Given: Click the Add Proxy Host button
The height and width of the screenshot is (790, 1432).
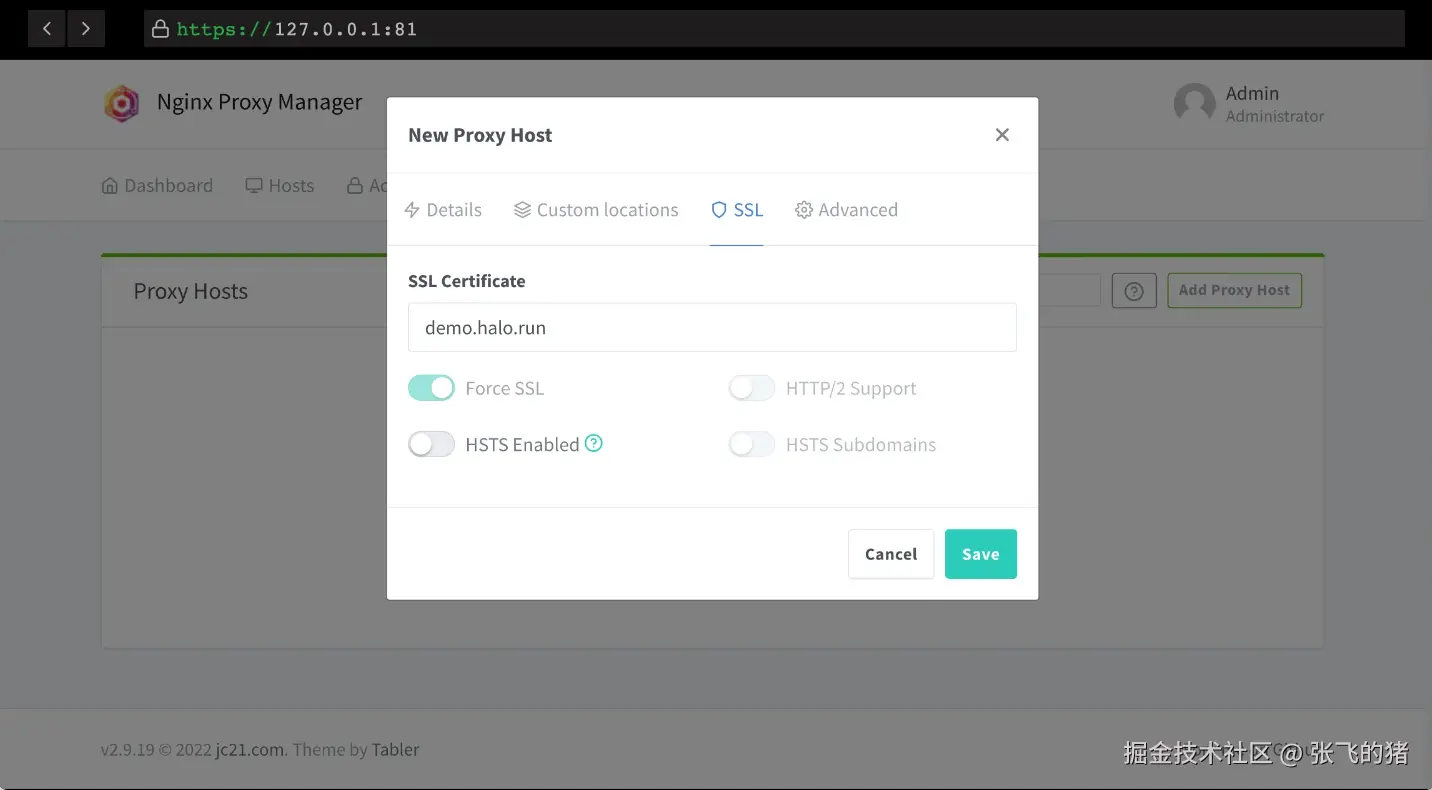Looking at the screenshot, I should coord(1234,290).
